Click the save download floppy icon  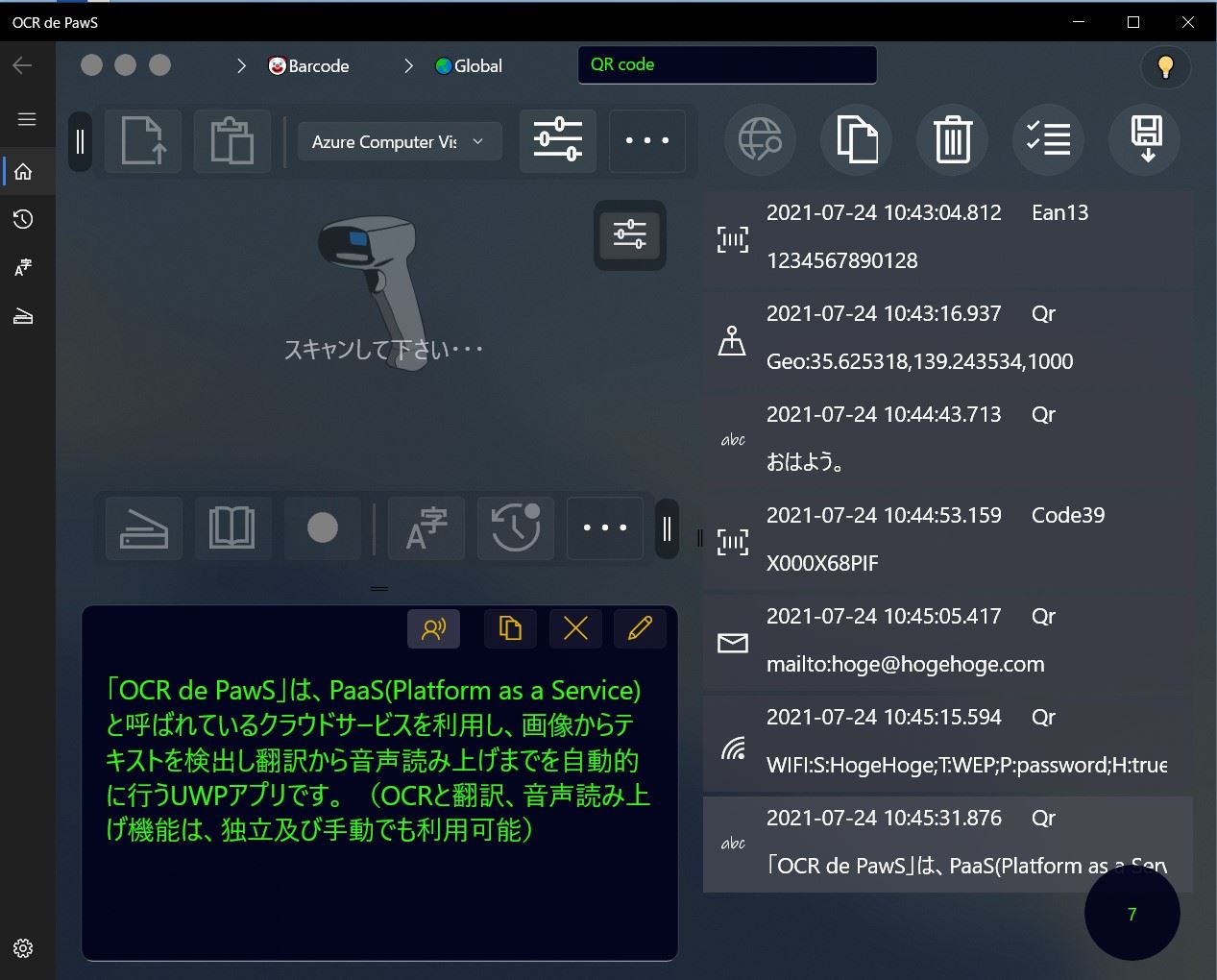click(1145, 140)
